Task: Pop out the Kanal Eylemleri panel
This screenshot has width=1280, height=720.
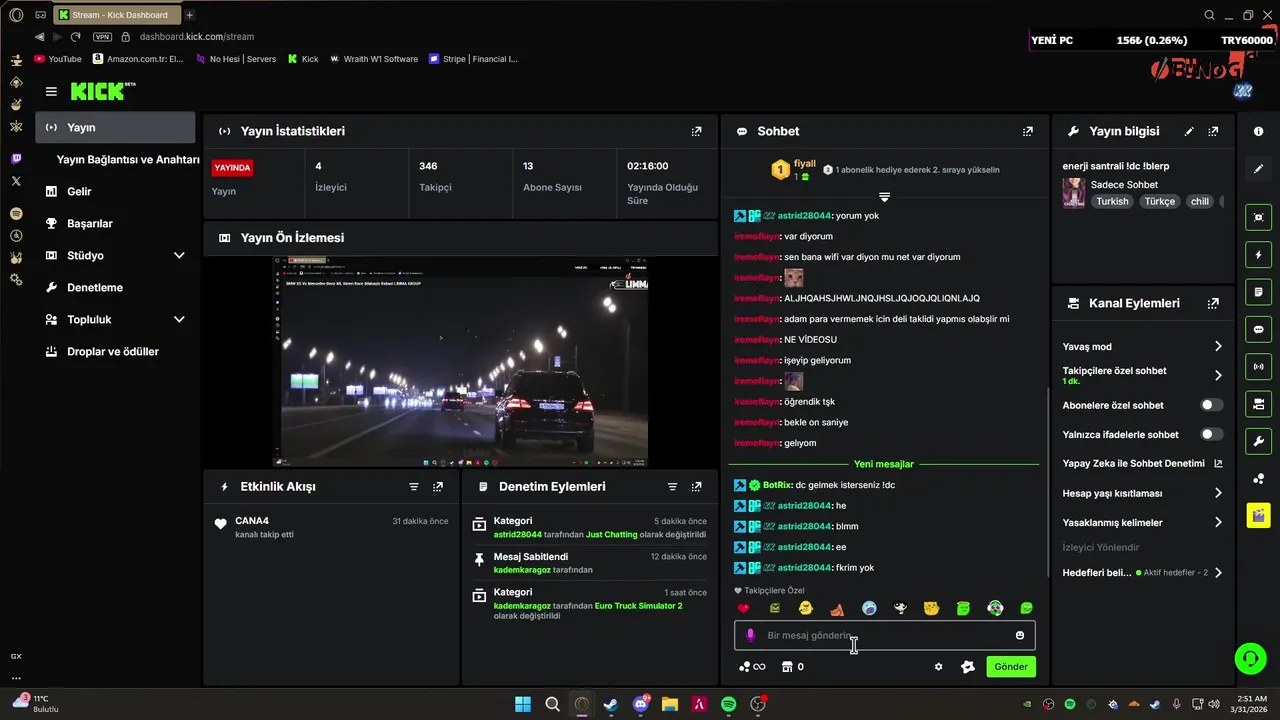Action: [x=1213, y=303]
